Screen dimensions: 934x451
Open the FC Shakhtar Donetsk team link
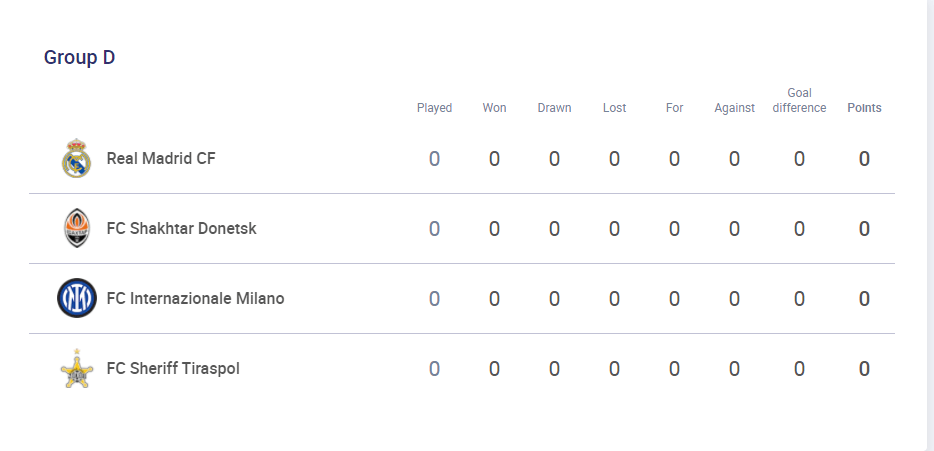point(182,228)
